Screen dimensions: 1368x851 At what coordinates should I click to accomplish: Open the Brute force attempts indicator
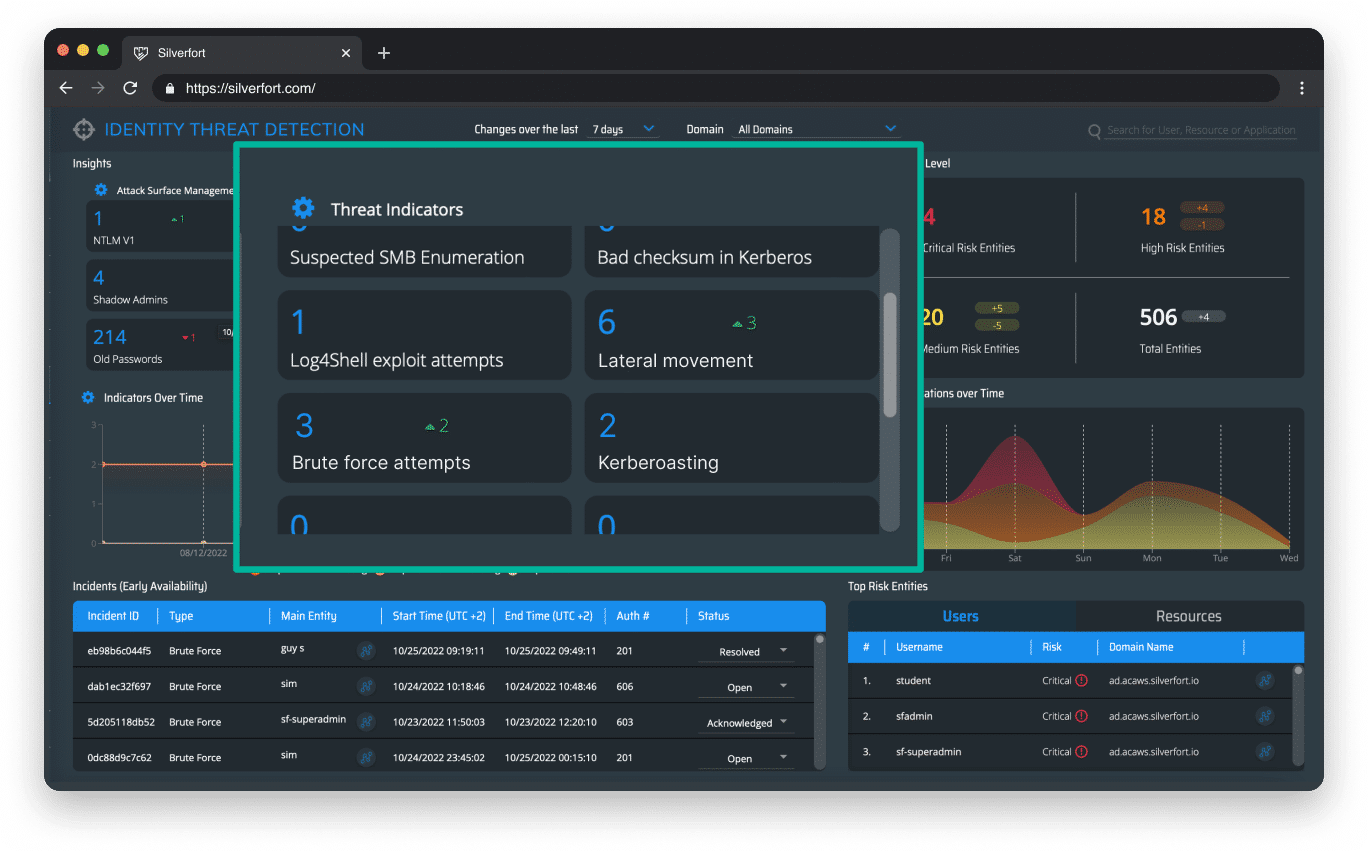tap(424, 438)
